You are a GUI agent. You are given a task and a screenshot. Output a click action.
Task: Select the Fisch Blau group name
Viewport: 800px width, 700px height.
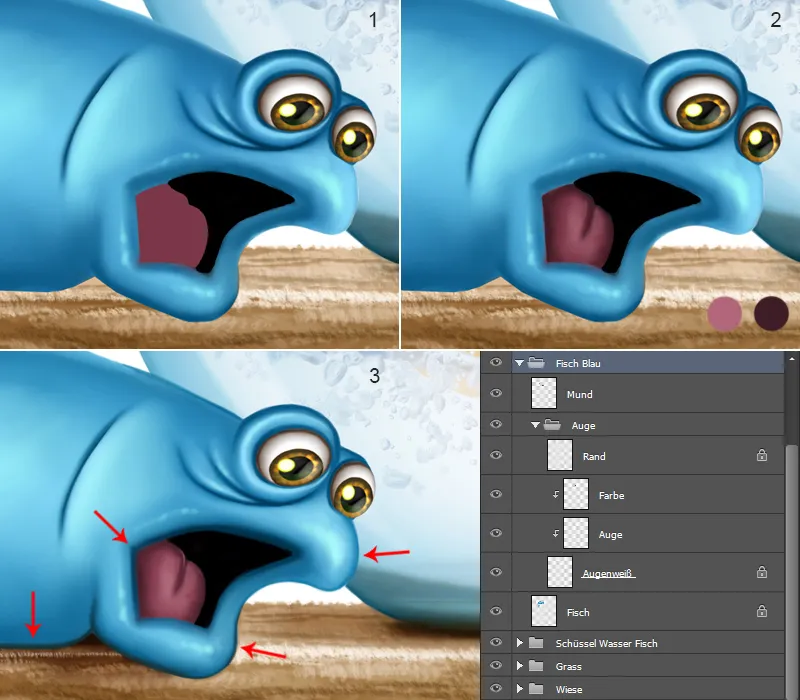pyautogui.click(x=578, y=364)
